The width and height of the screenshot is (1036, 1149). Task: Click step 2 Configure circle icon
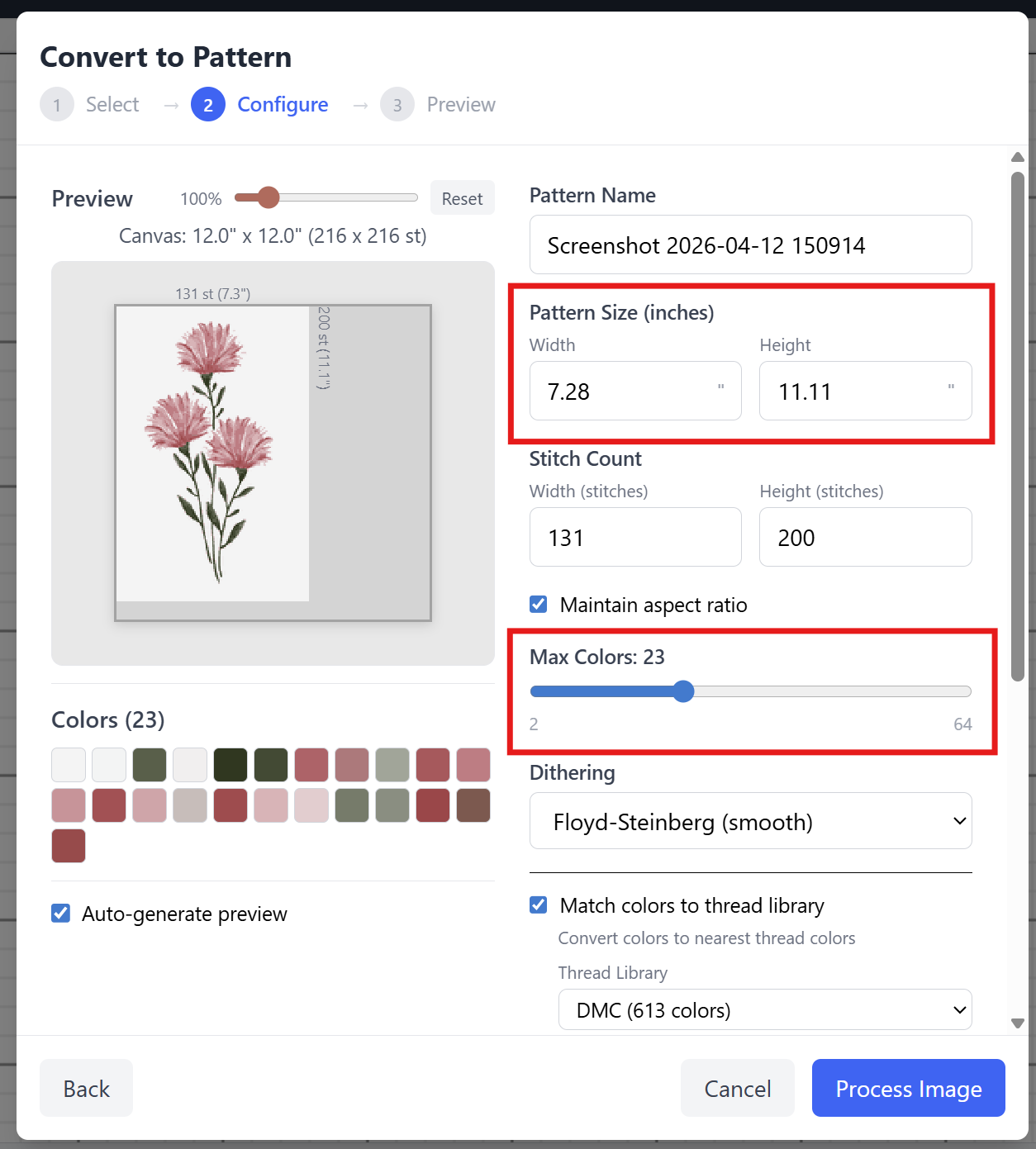(x=208, y=105)
